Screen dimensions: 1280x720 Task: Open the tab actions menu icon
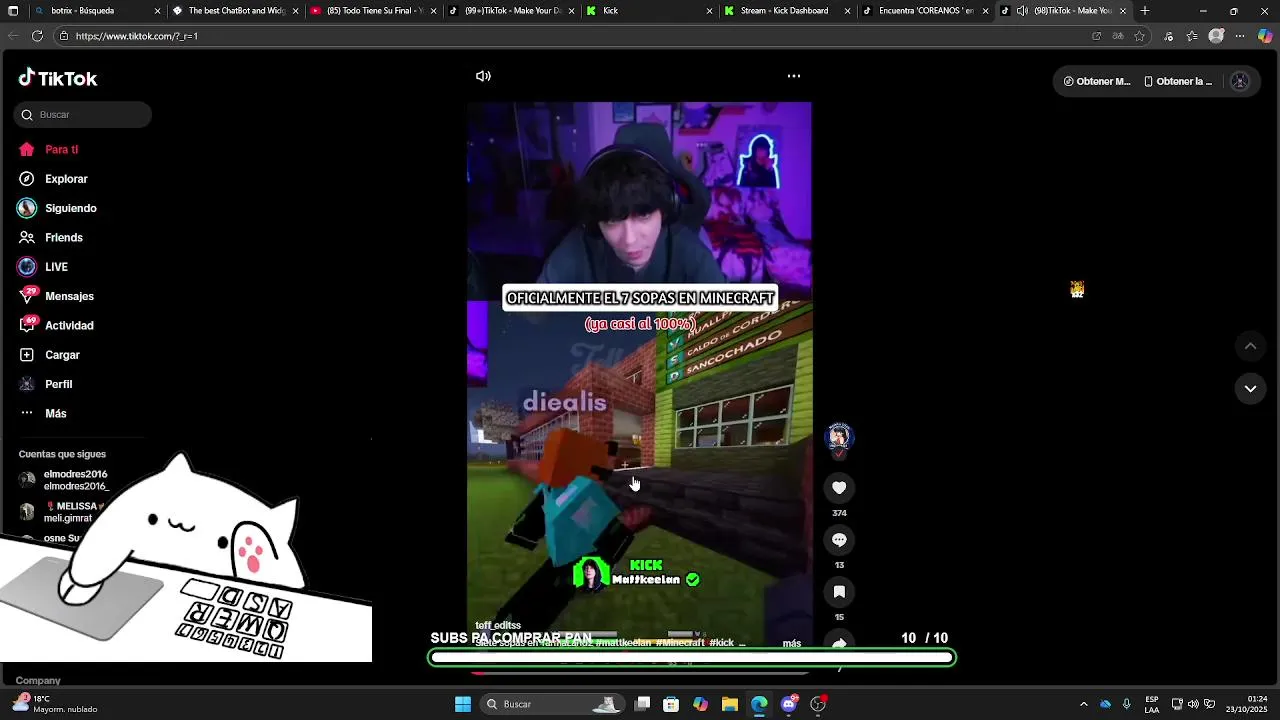[x=13, y=11]
